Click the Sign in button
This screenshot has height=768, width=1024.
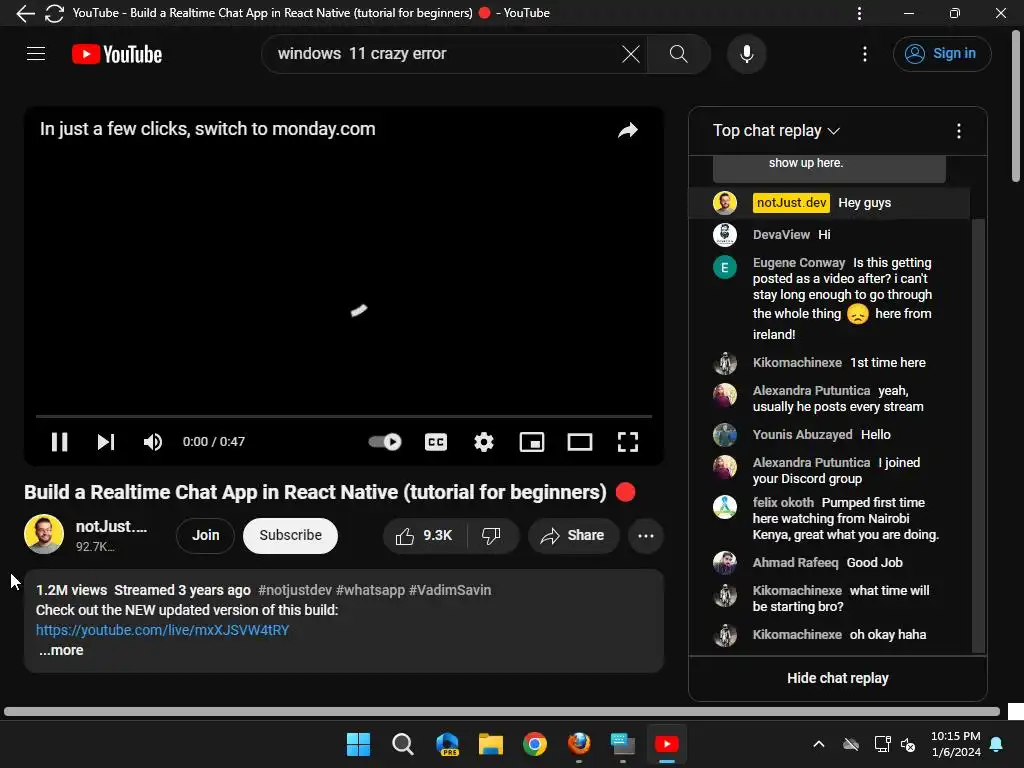point(941,54)
